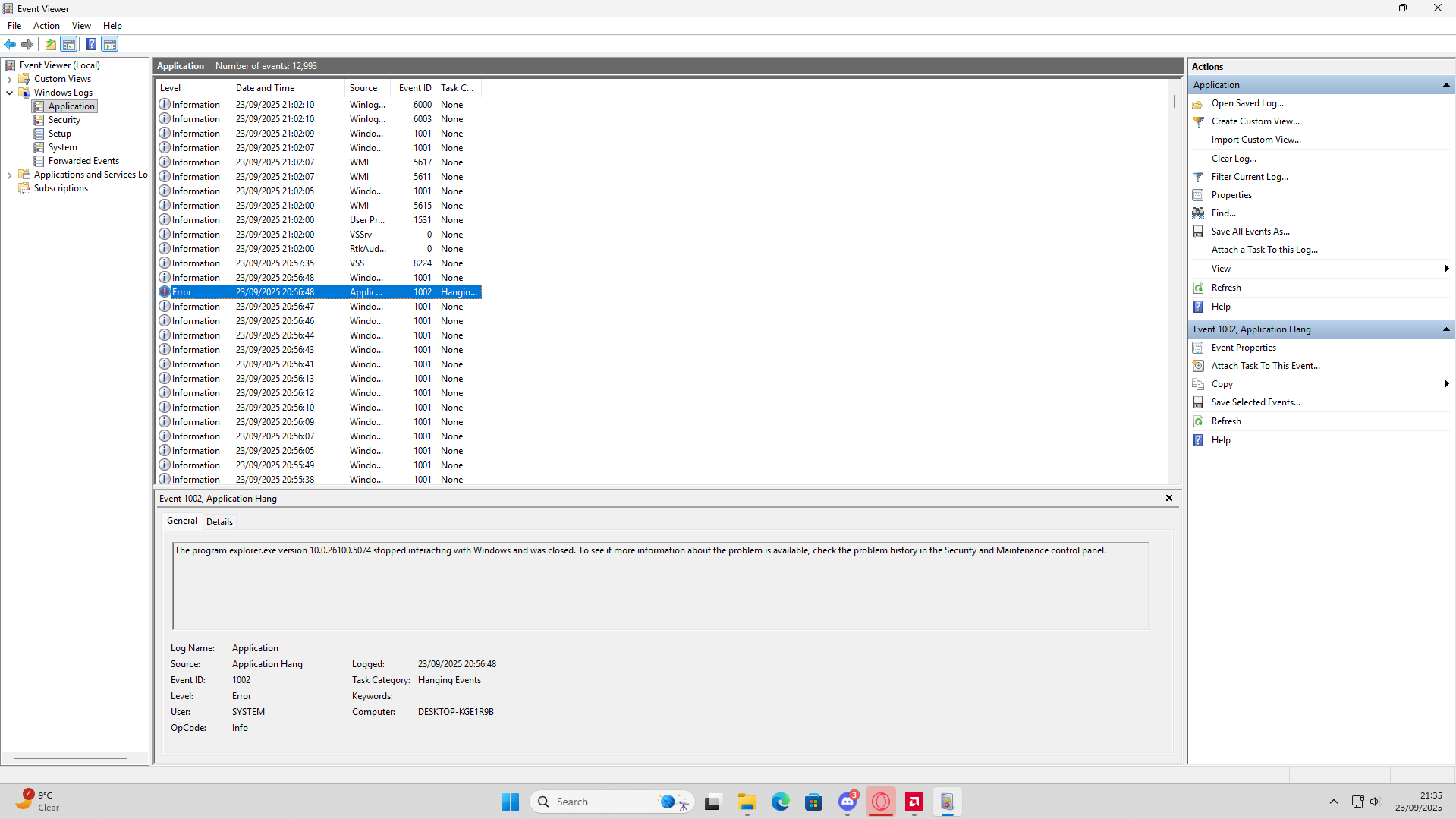Open the Opera browser taskbar icon

pos(881,802)
